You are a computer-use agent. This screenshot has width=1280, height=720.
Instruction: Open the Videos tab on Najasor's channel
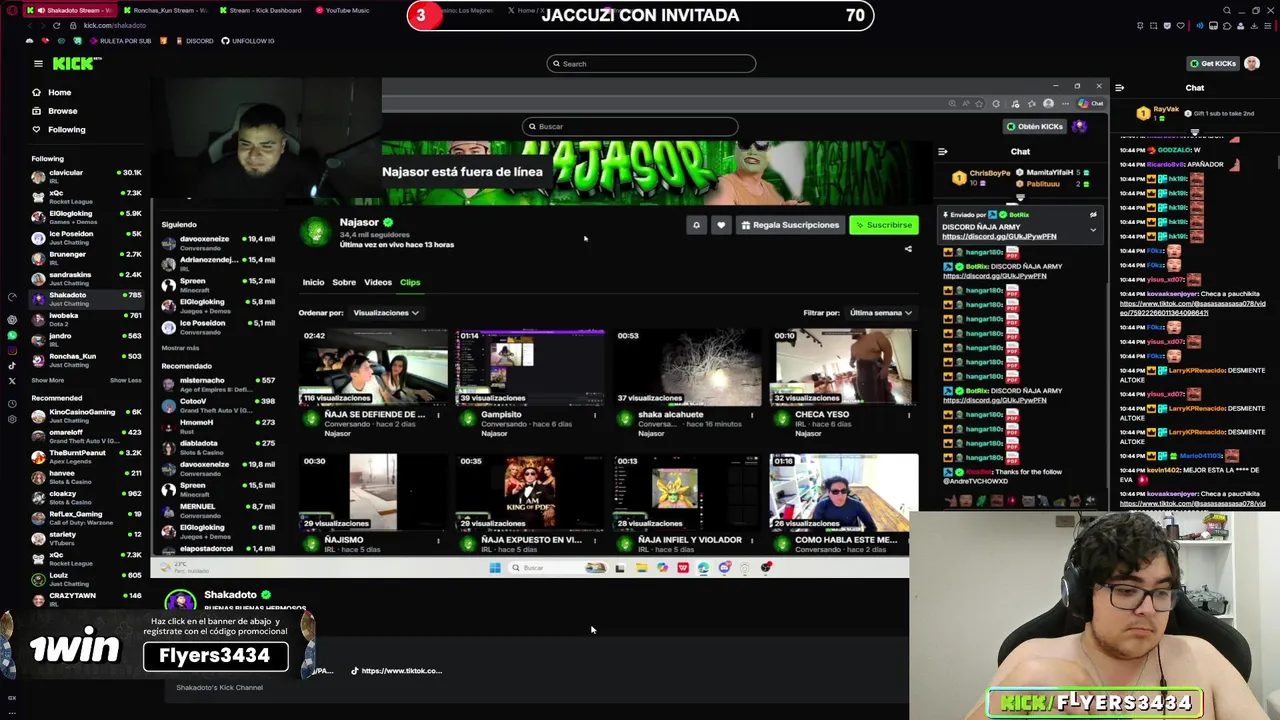[x=378, y=282]
